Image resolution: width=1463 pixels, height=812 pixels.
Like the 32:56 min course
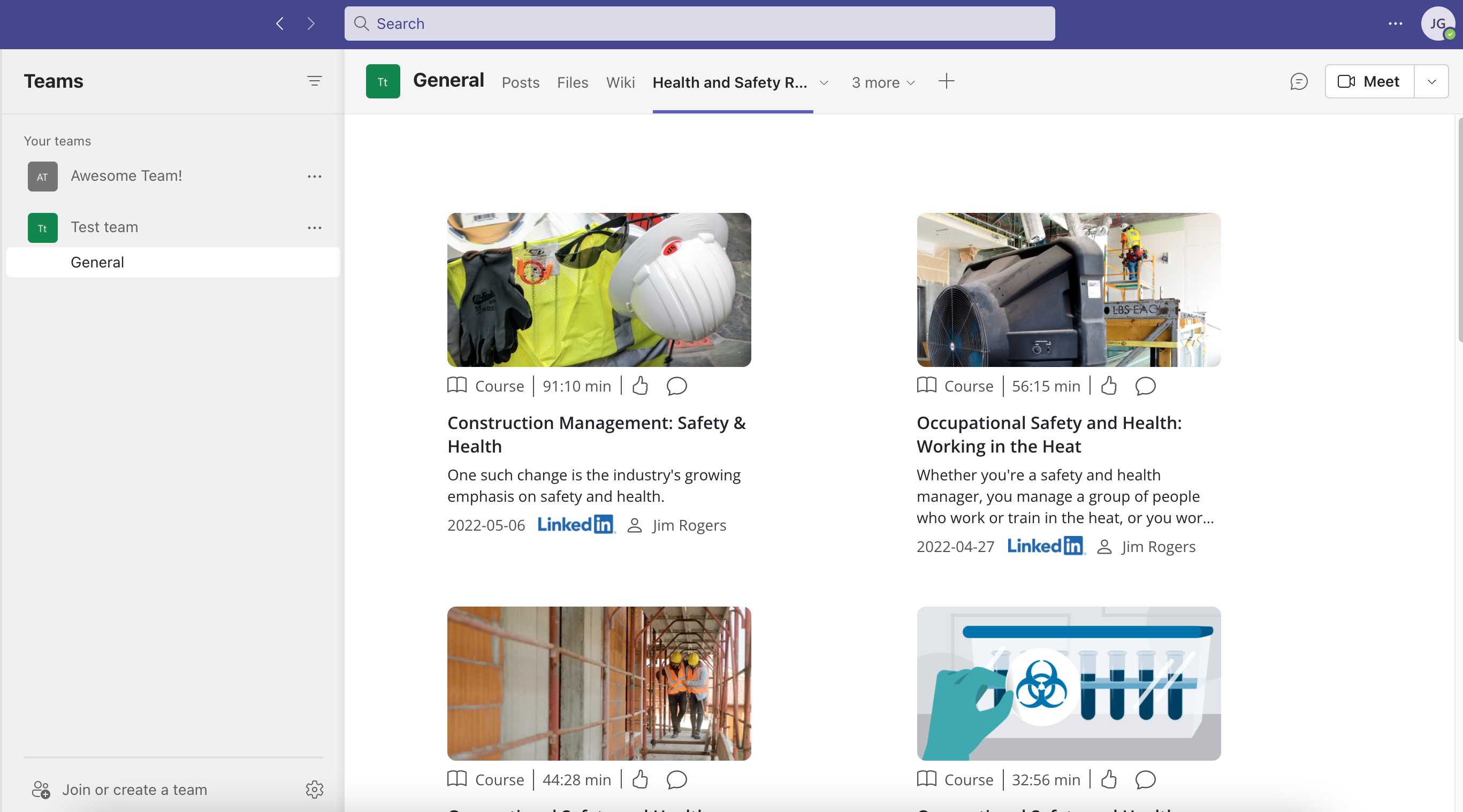point(1108,779)
